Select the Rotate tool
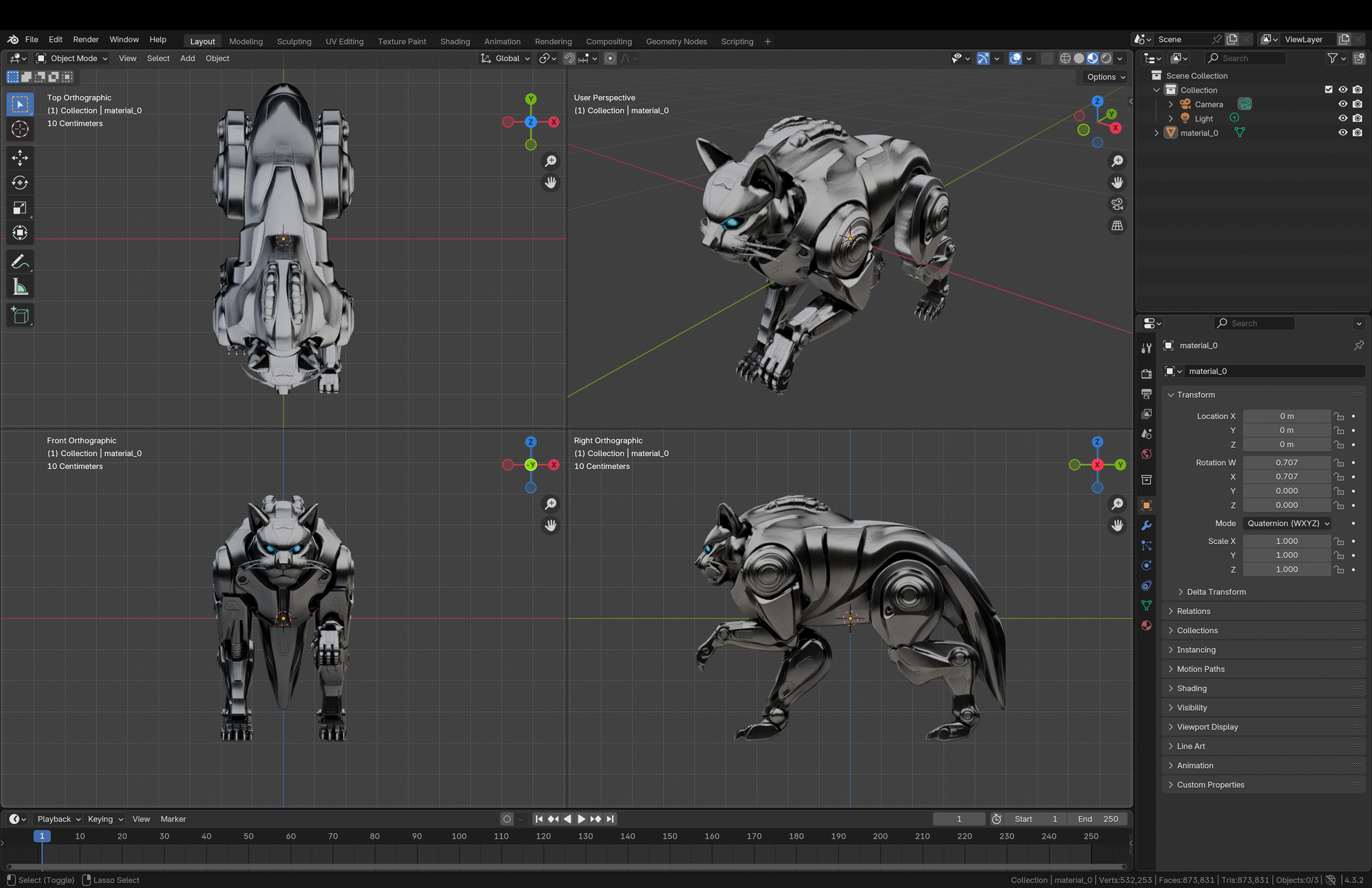 point(20,182)
